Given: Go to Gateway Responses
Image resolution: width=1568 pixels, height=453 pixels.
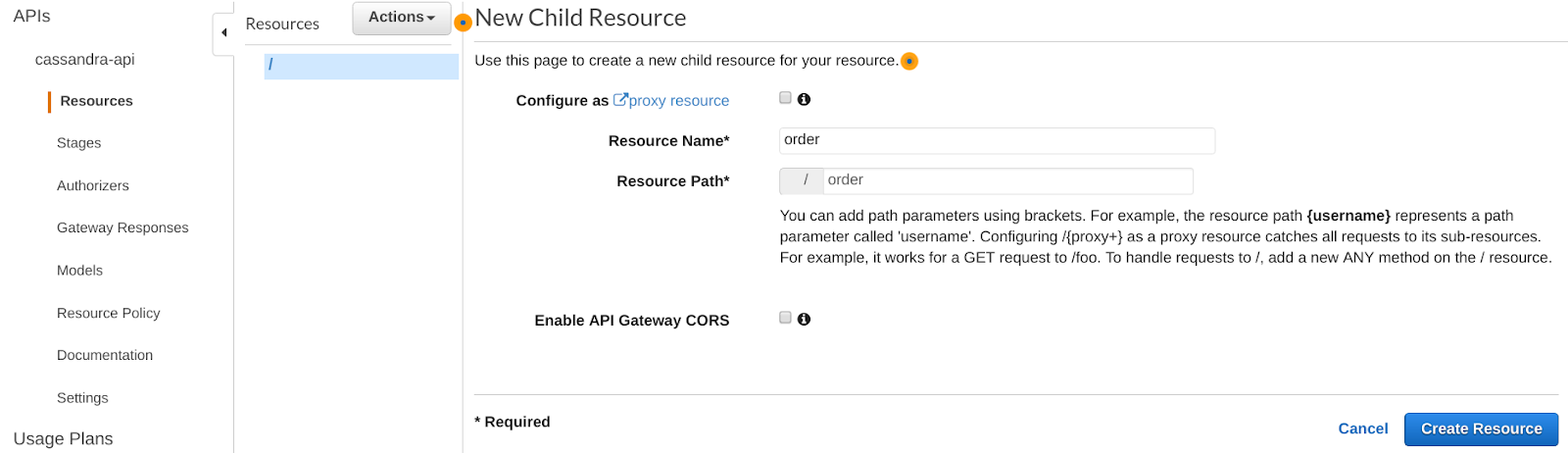Looking at the screenshot, I should [122, 227].
